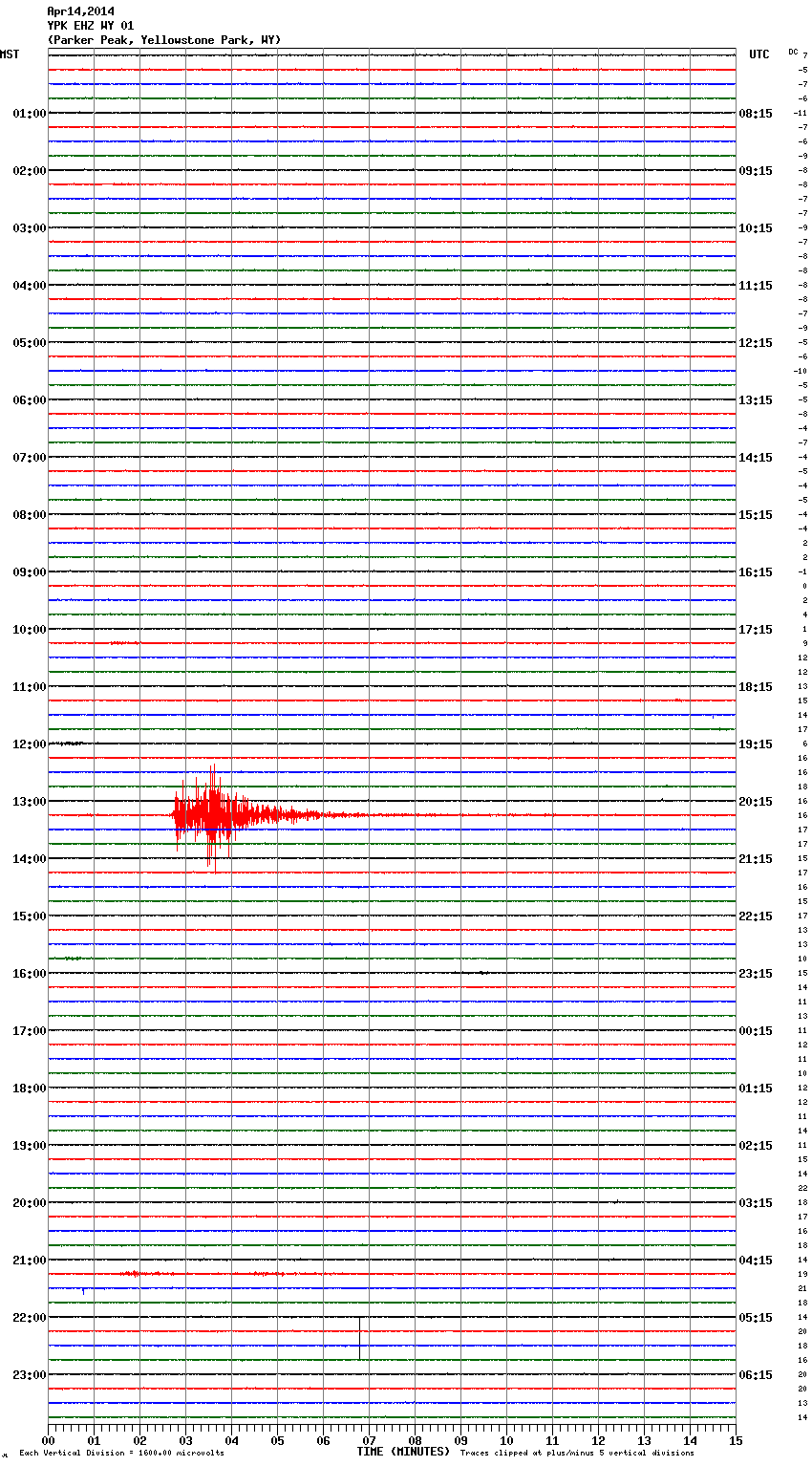Click the vertical division 1600.00 microvolts note

click(x=122, y=1454)
